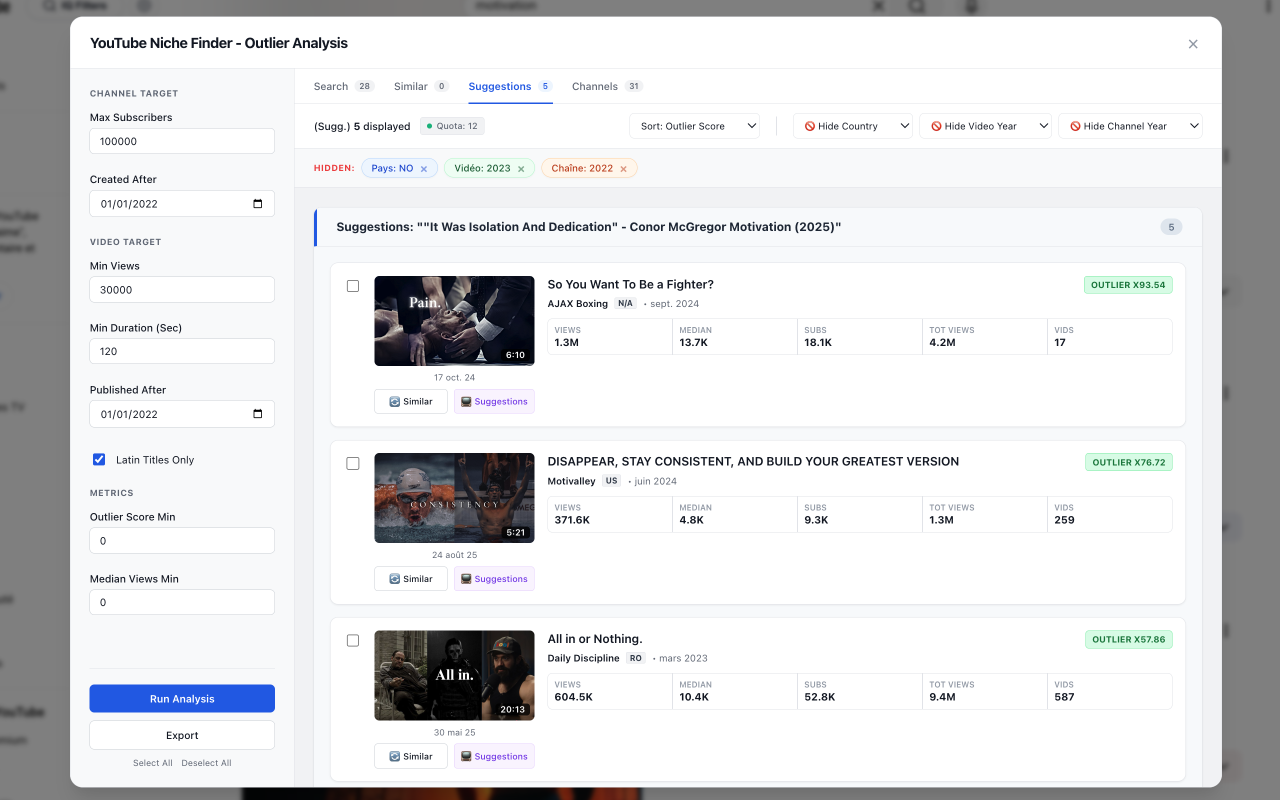Switch to the Channels tab

pyautogui.click(x=606, y=86)
